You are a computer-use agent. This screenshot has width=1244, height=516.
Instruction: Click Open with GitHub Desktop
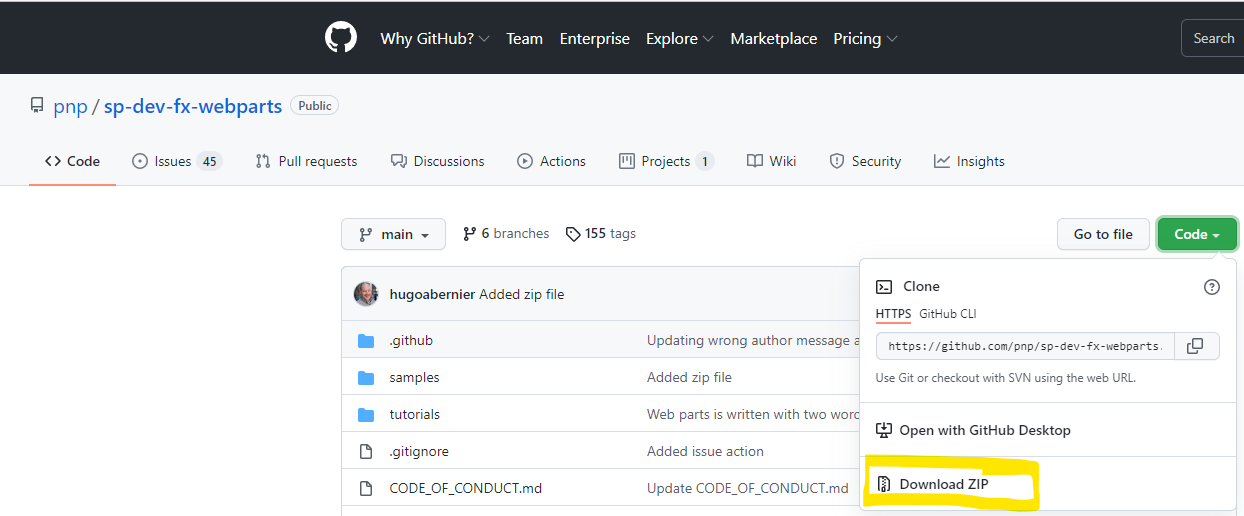(985, 430)
